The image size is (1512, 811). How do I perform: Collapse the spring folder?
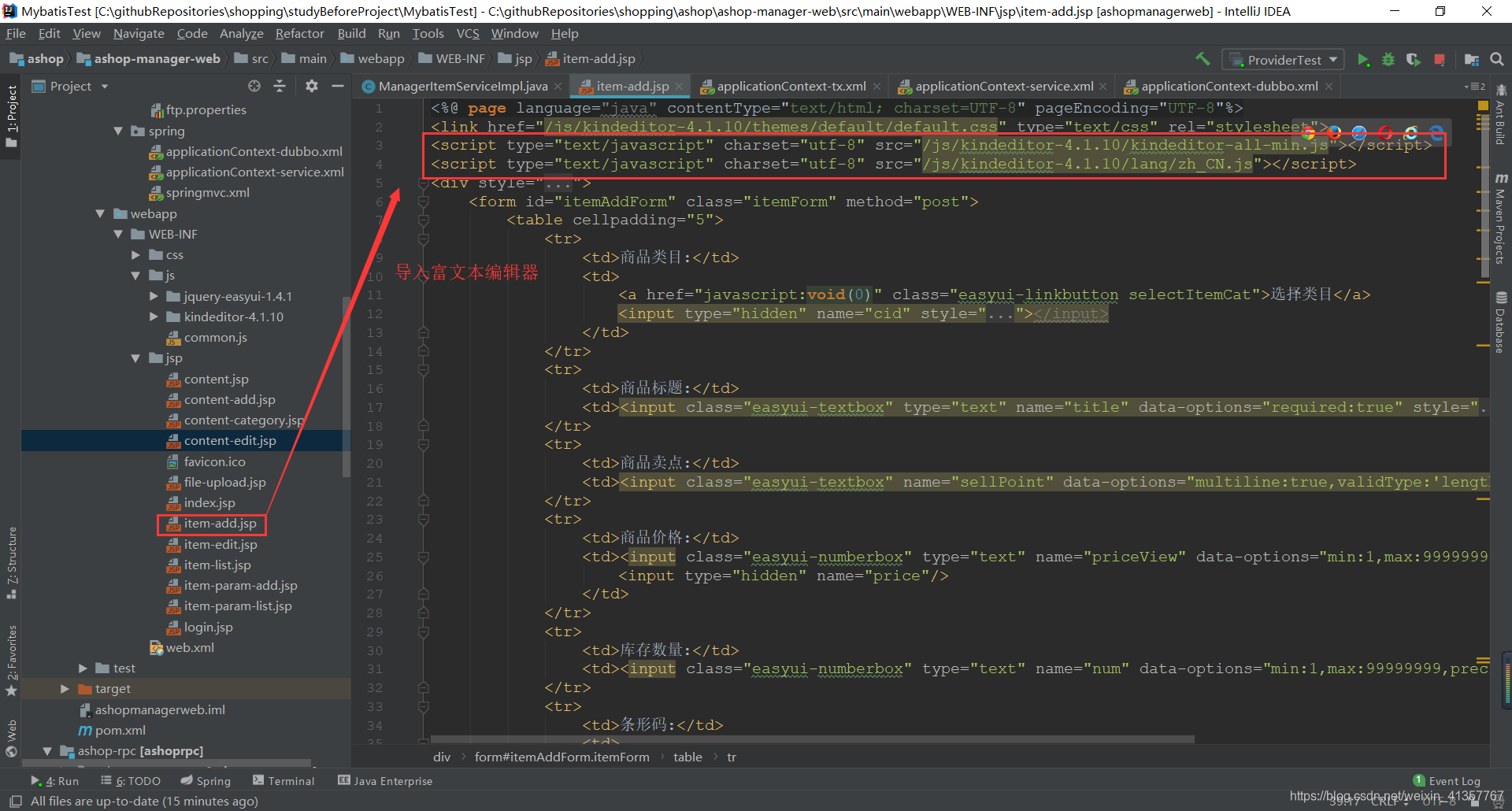118,131
